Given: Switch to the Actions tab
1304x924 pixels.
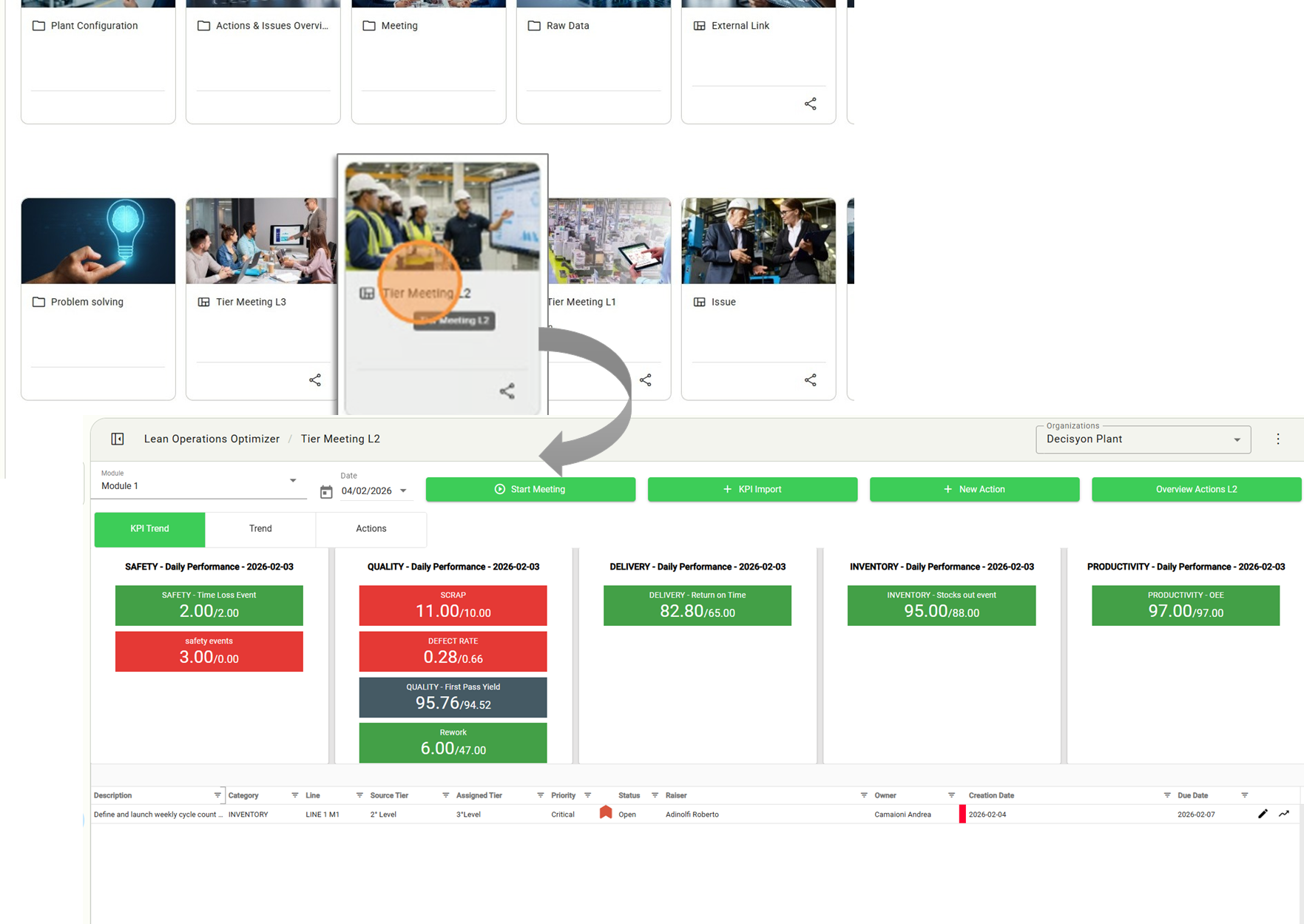Looking at the screenshot, I should 371,529.
